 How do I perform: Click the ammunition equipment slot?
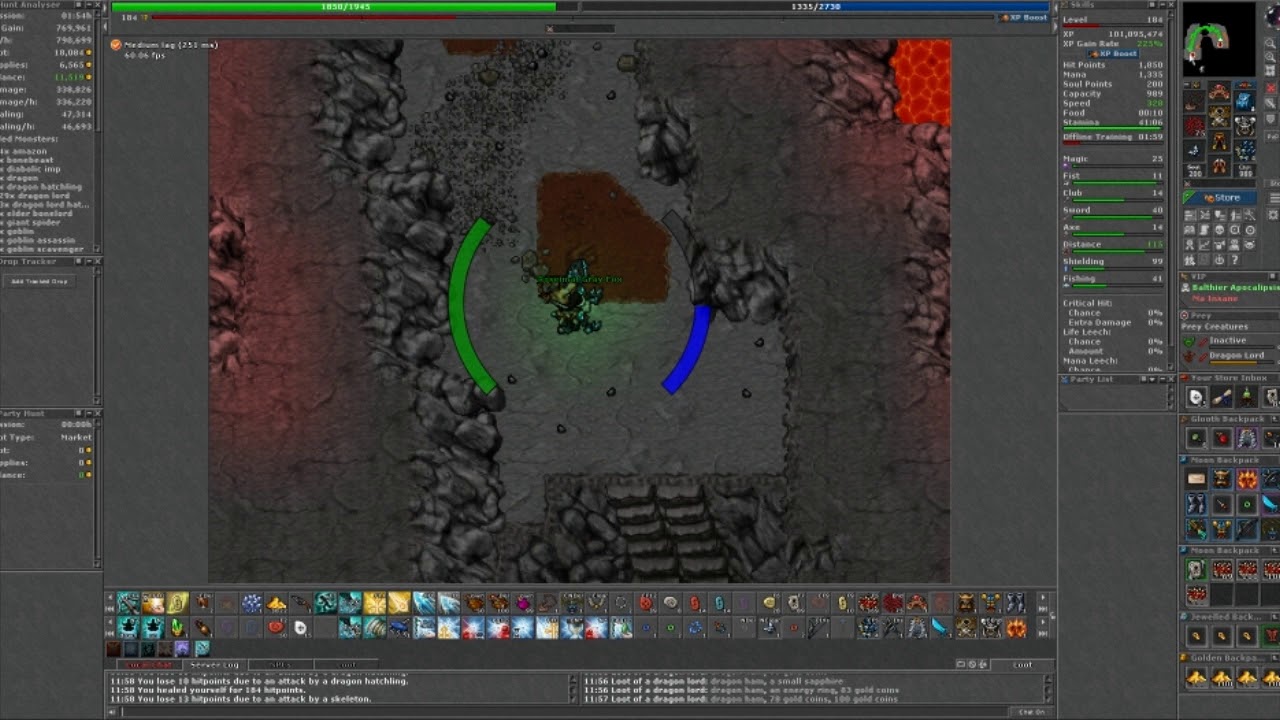point(1244,150)
